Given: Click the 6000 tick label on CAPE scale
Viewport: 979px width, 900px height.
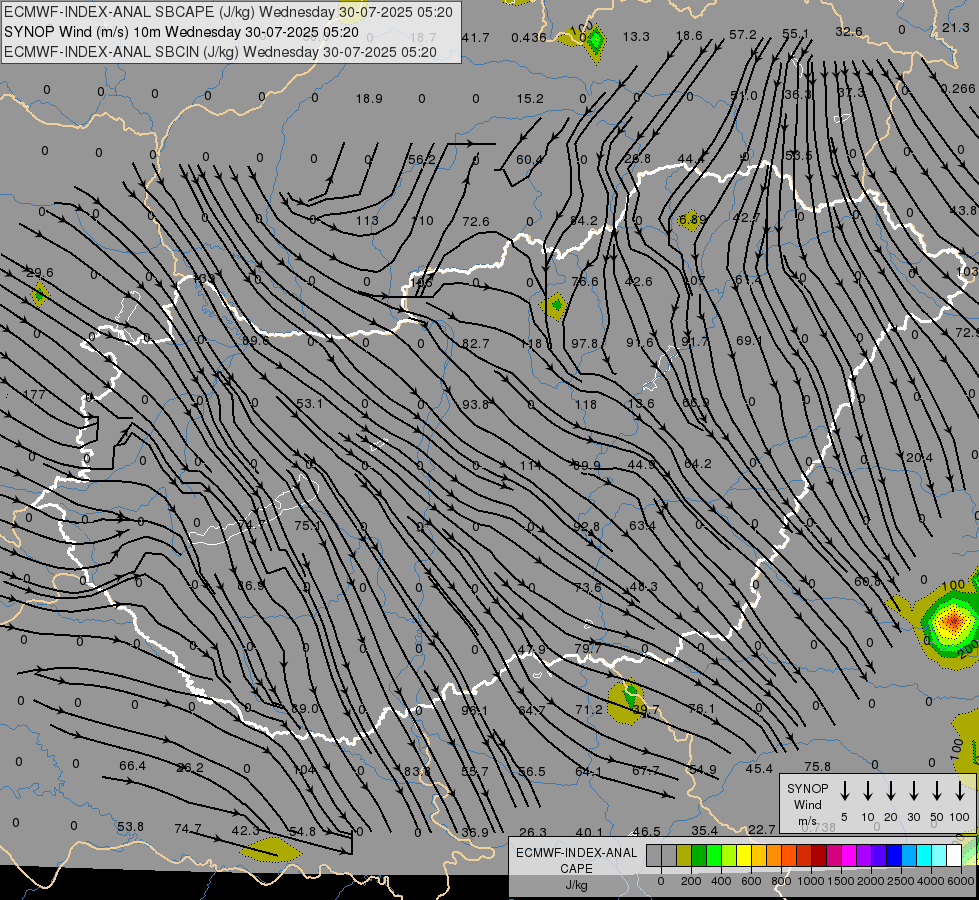Looking at the screenshot, I should (x=961, y=881).
